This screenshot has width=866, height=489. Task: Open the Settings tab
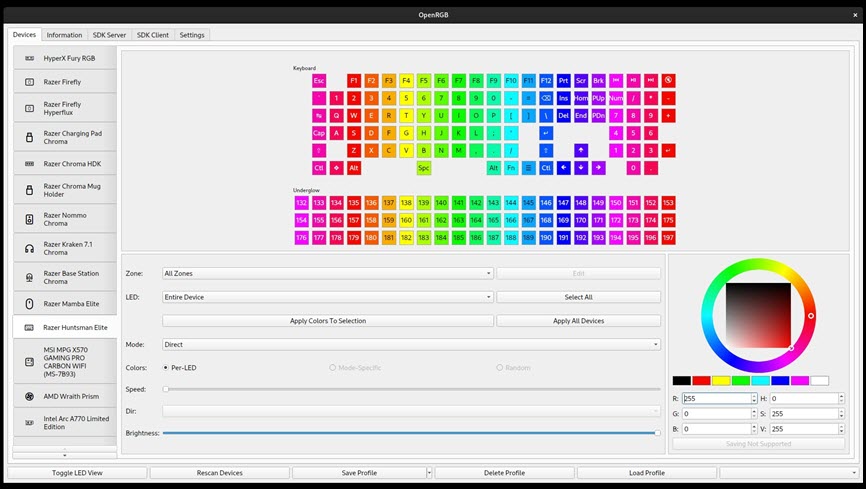tap(192, 35)
